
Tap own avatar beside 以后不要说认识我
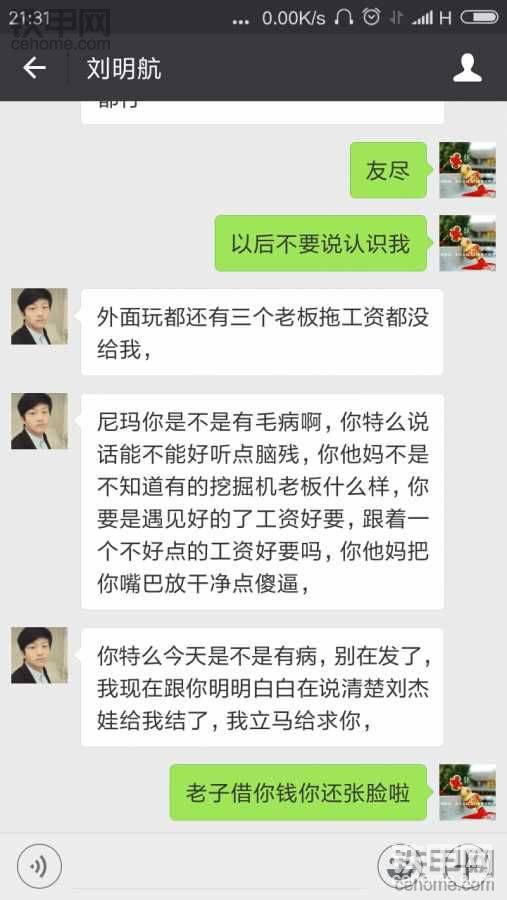coord(467,243)
